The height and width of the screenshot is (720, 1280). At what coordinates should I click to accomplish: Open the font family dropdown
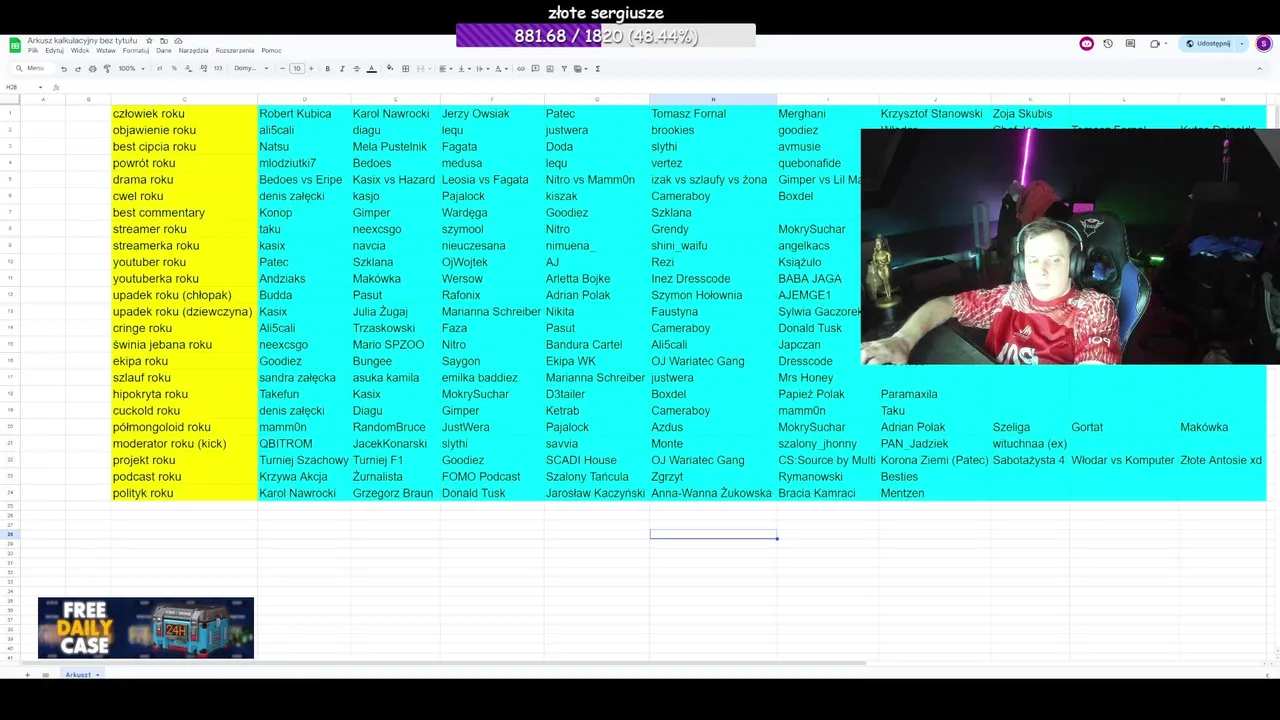coord(251,69)
